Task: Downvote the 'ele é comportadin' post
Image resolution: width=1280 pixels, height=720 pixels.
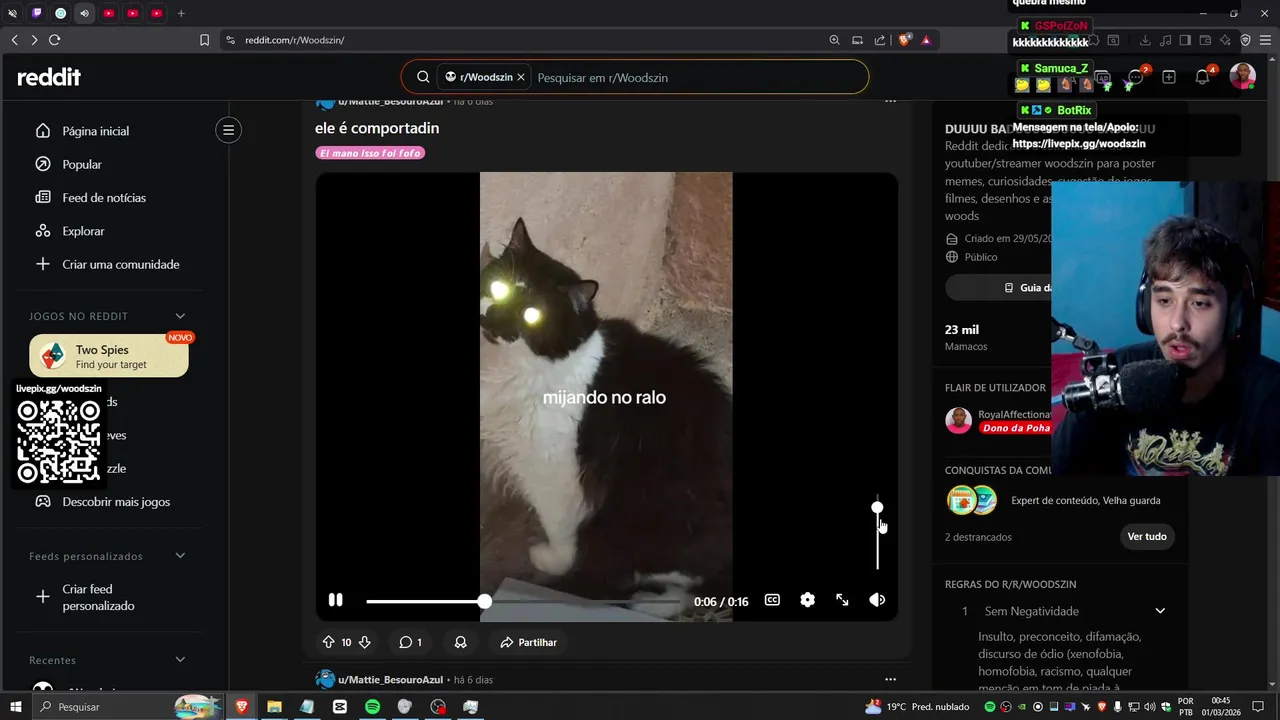Action: tap(365, 642)
